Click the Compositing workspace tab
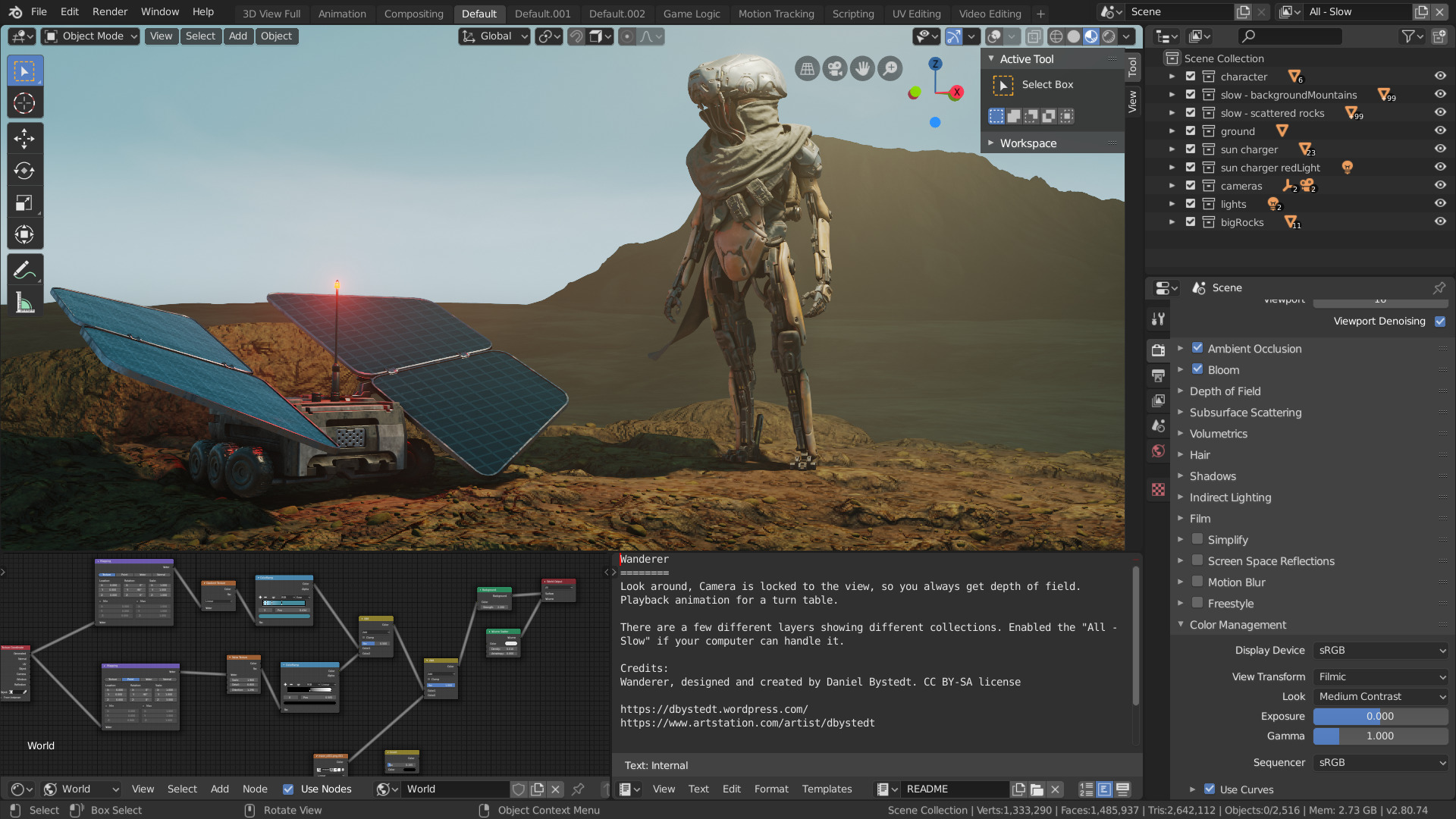The height and width of the screenshot is (819, 1456). click(x=414, y=13)
